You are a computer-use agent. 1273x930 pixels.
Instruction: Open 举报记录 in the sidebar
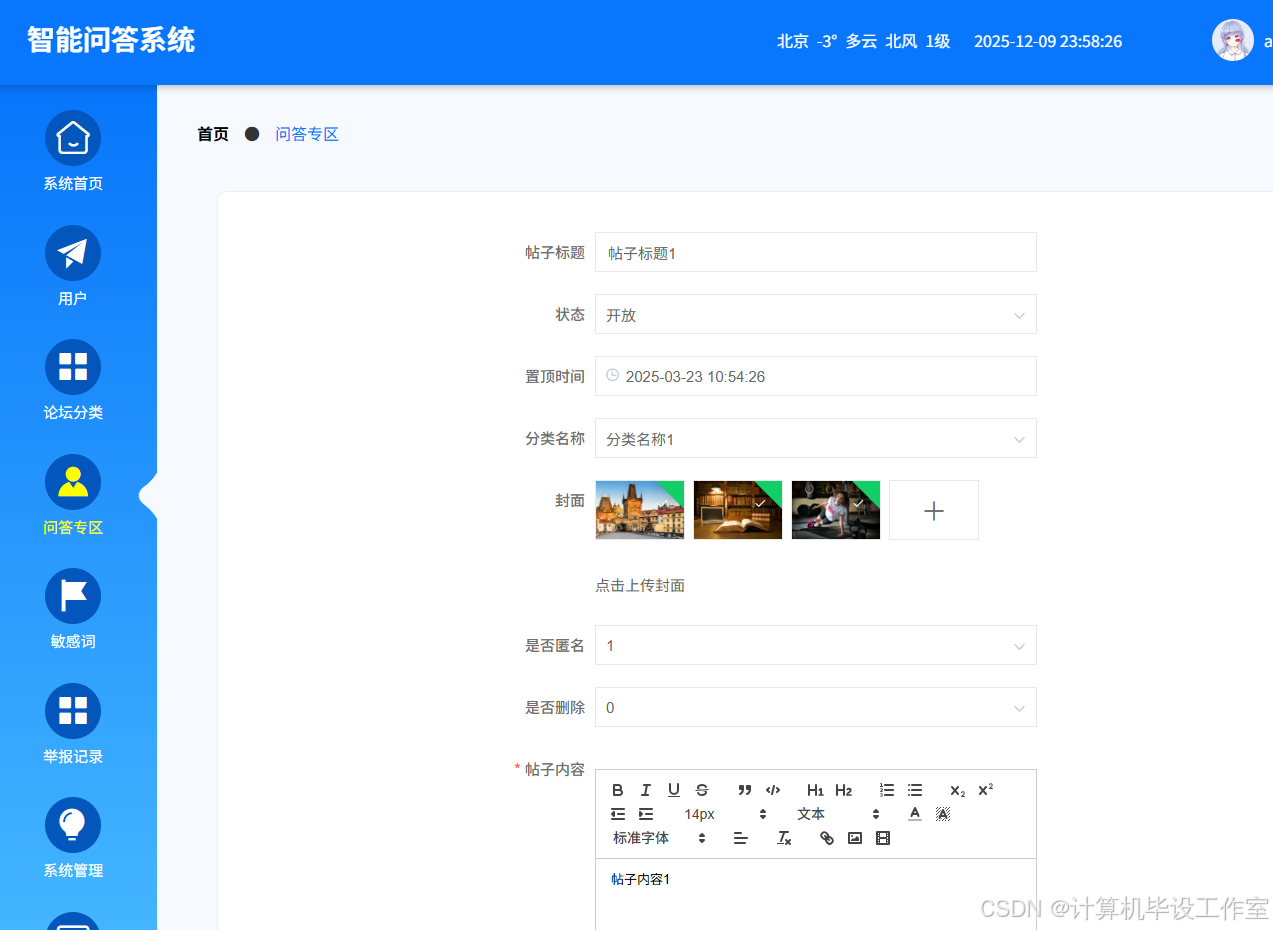(73, 724)
